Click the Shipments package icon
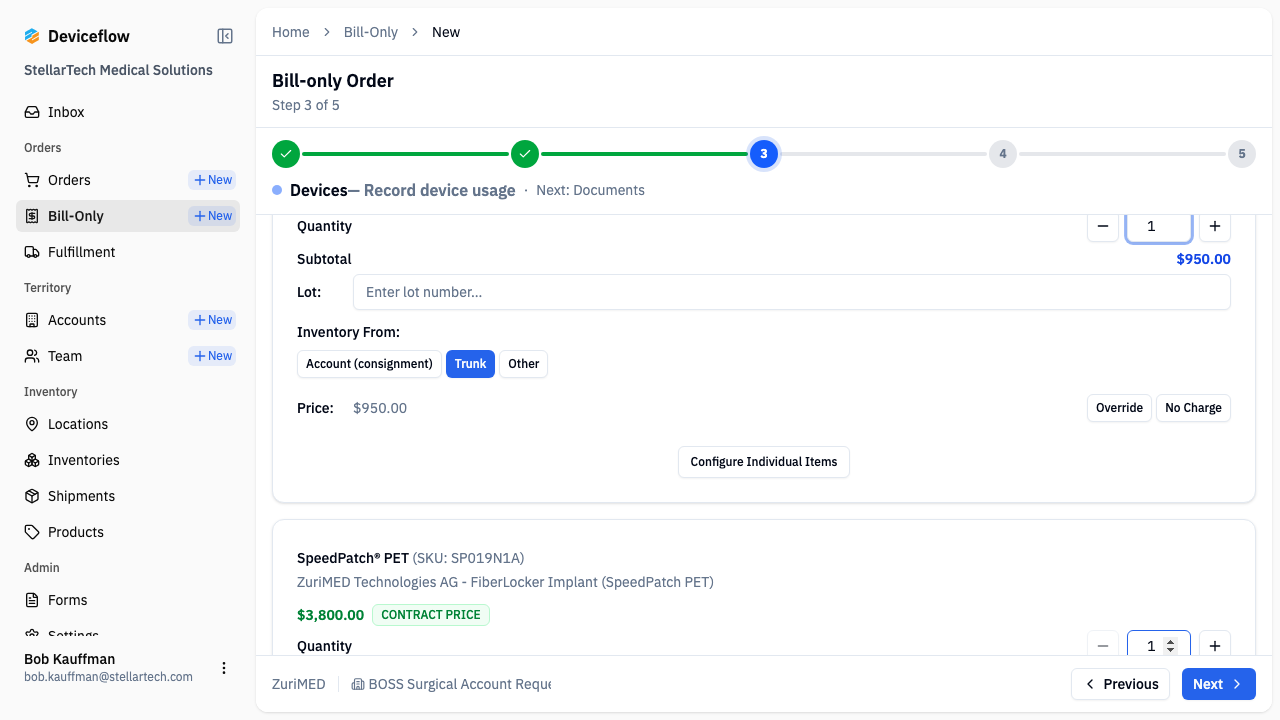The image size is (1280, 720). (x=32, y=496)
